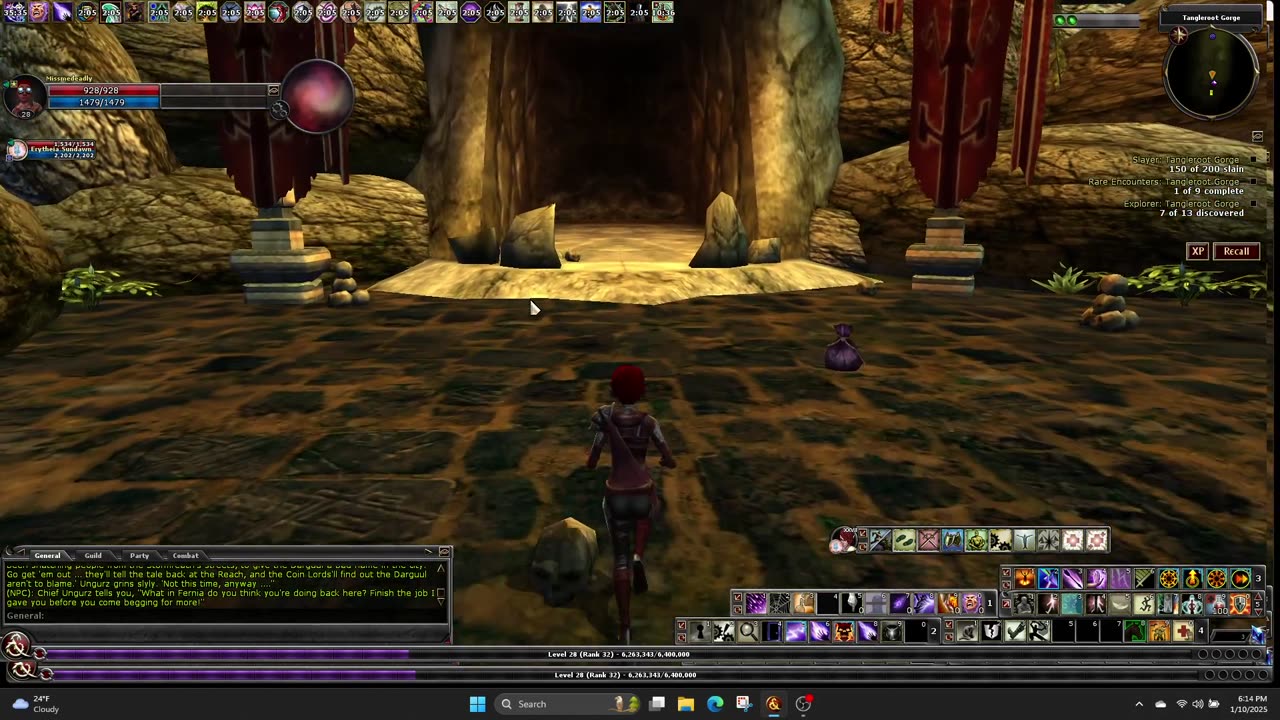The height and width of the screenshot is (720, 1280).
Task: Cast the purple bolts spell in hotbar 1 slot 1
Action: [756, 603]
